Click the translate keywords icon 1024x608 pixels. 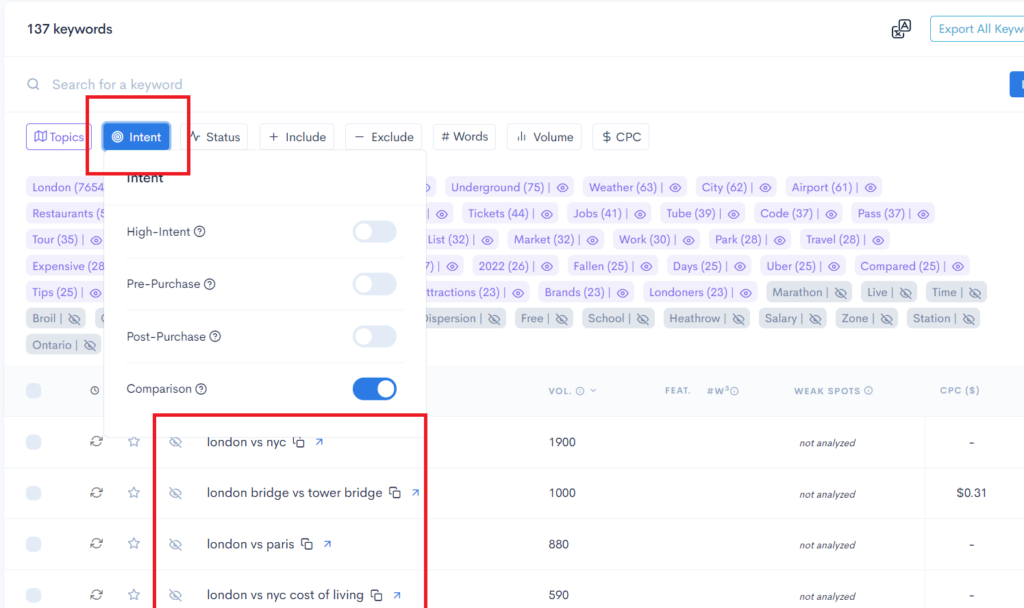click(900, 29)
